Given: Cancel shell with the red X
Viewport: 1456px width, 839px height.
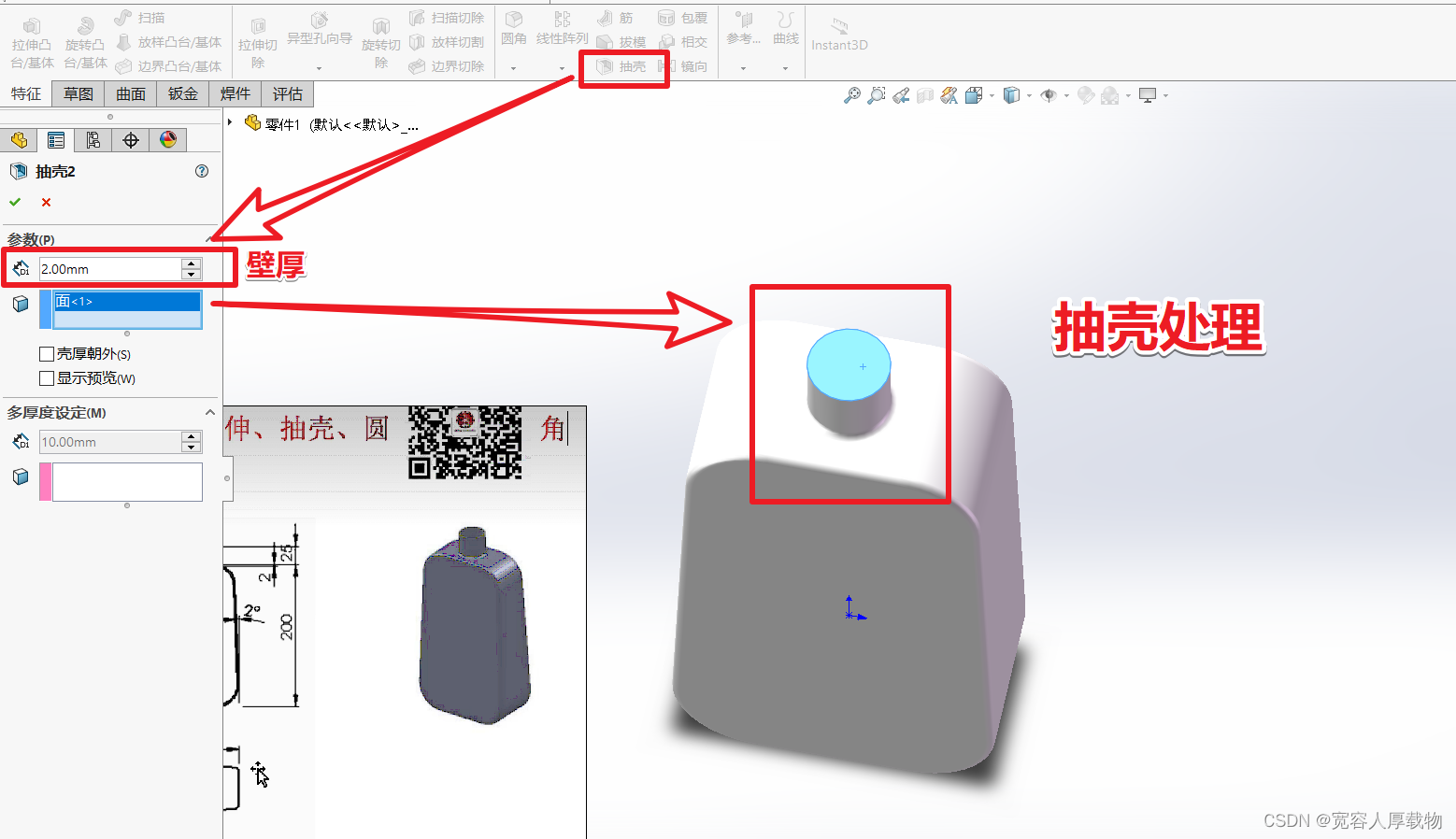Looking at the screenshot, I should pos(46,202).
